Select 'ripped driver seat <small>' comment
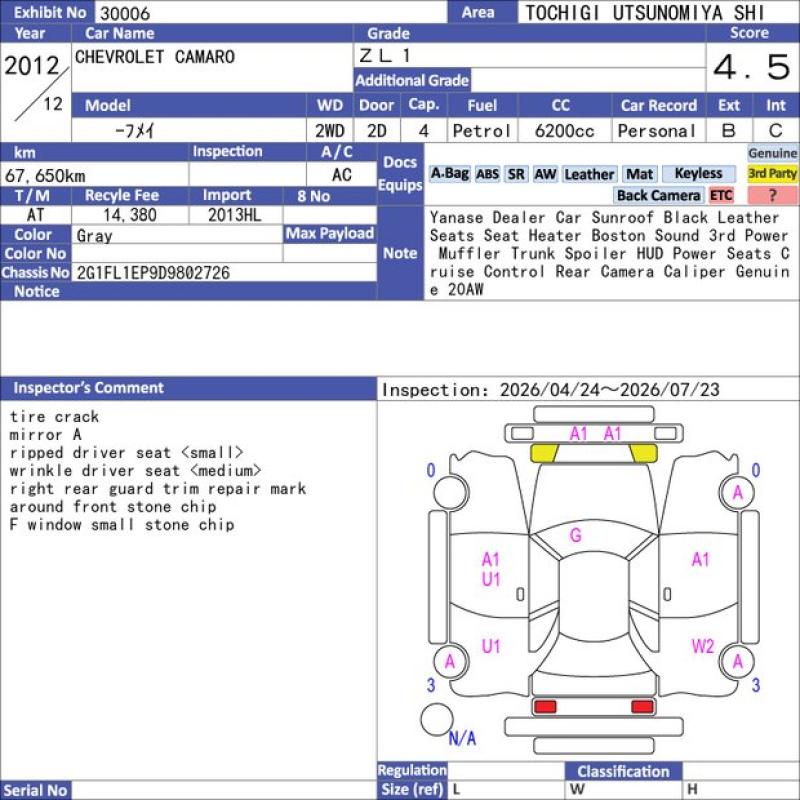The image size is (800, 800). pyautogui.click(x=127, y=453)
